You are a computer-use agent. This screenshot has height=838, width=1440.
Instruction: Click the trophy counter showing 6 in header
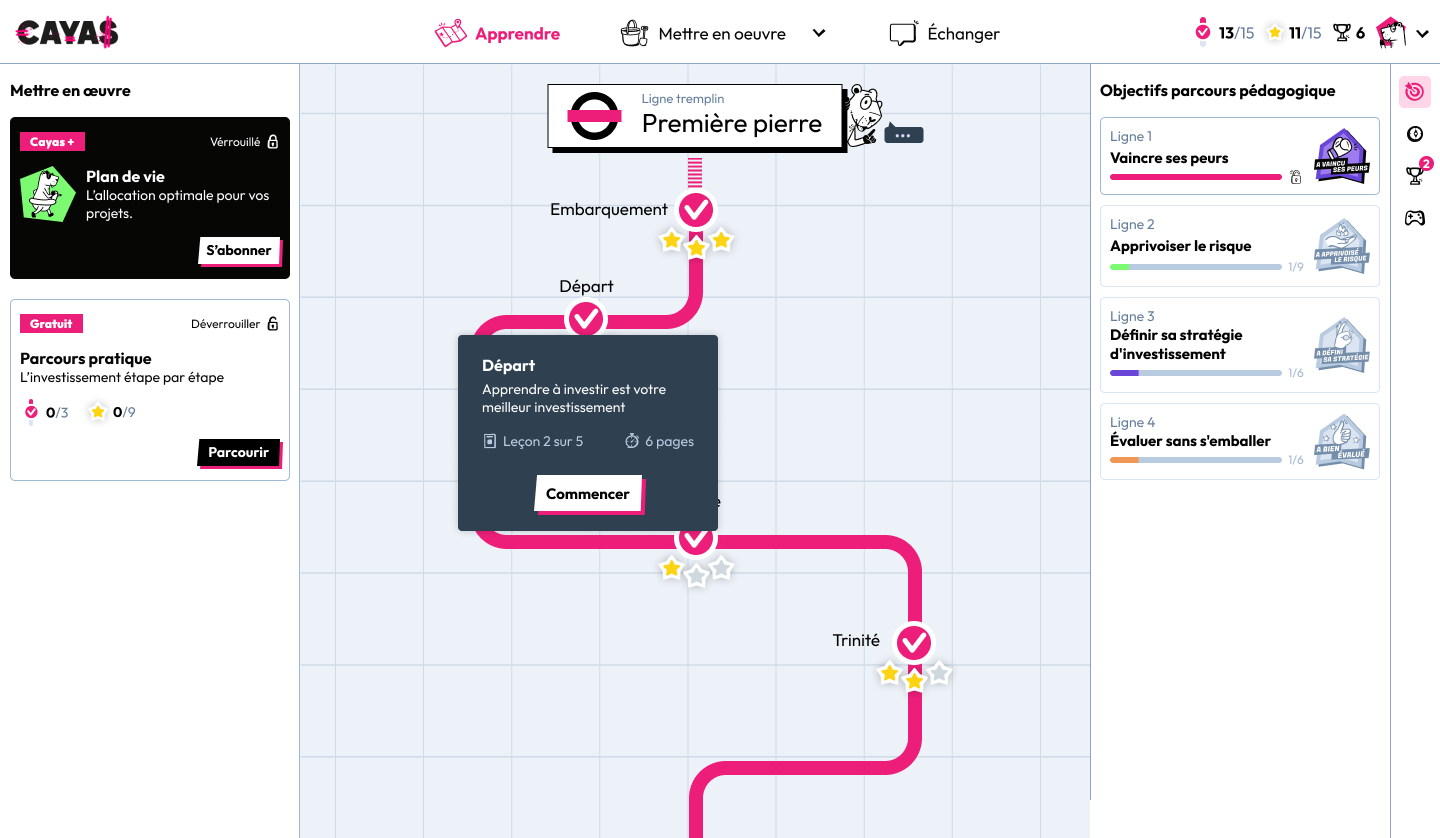[x=1346, y=32]
